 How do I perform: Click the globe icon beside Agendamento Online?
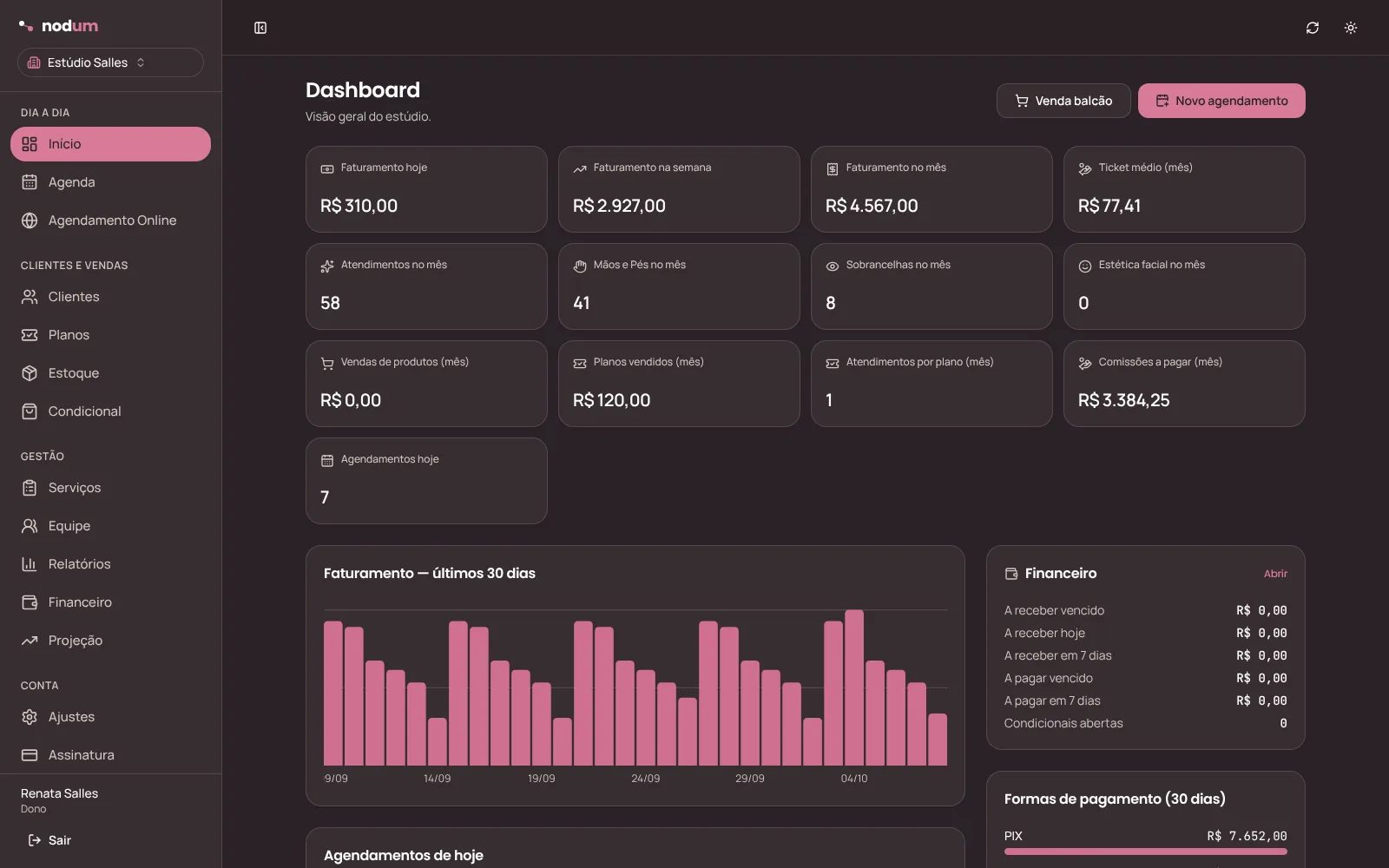[x=30, y=220]
